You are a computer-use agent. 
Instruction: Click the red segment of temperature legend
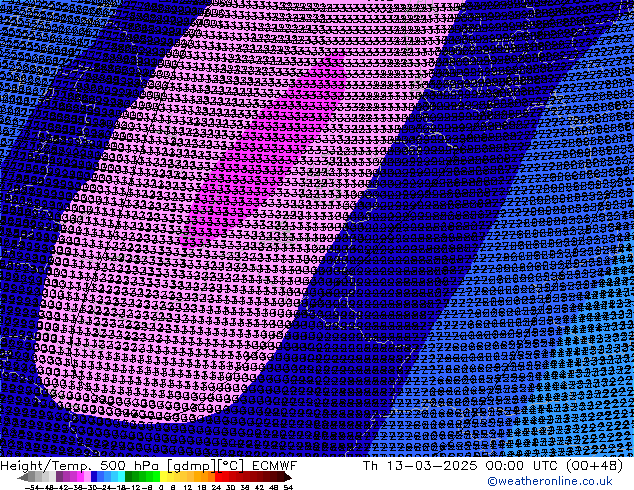click(228, 477)
